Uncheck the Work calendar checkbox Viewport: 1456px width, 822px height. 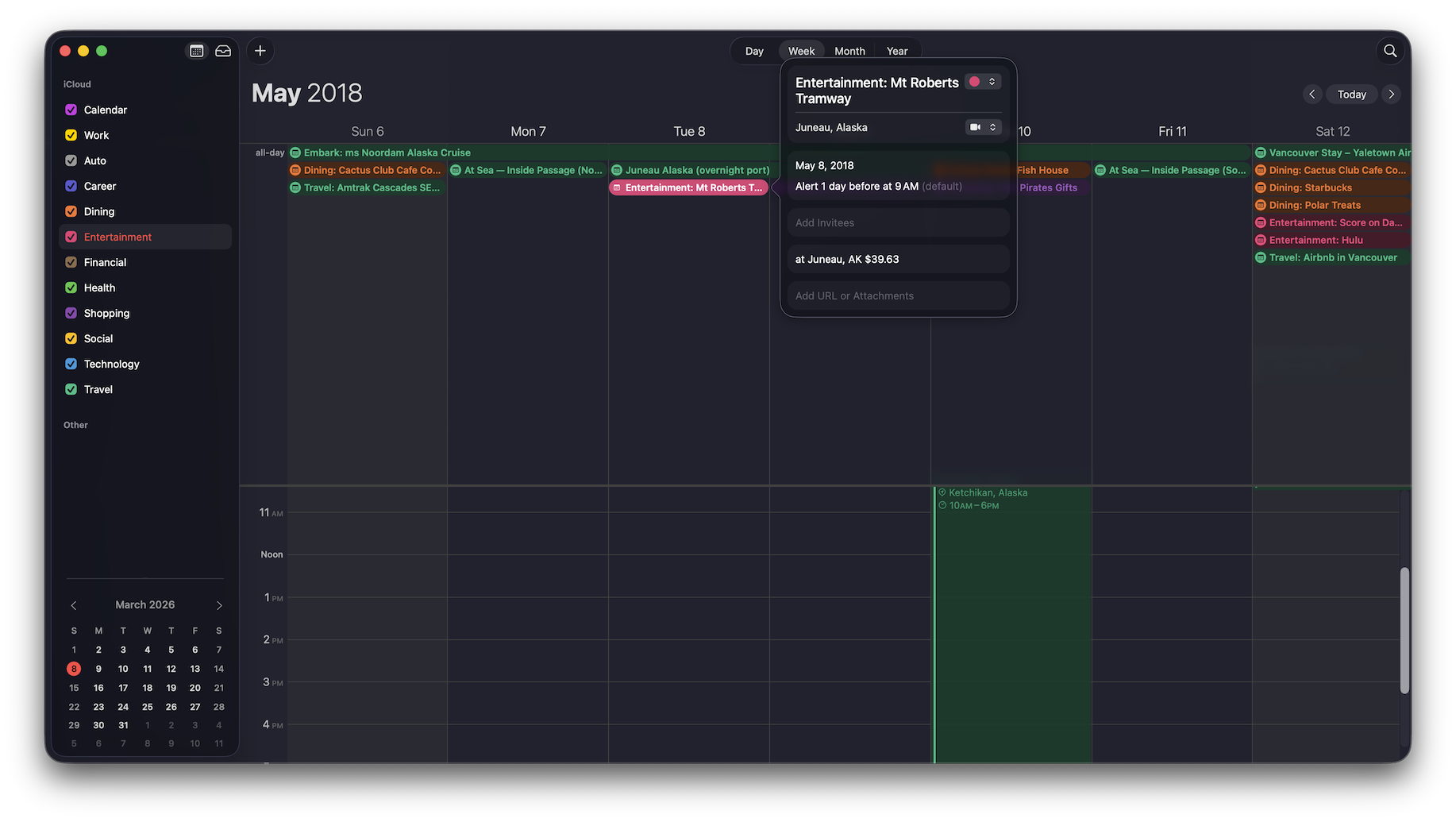click(x=71, y=135)
